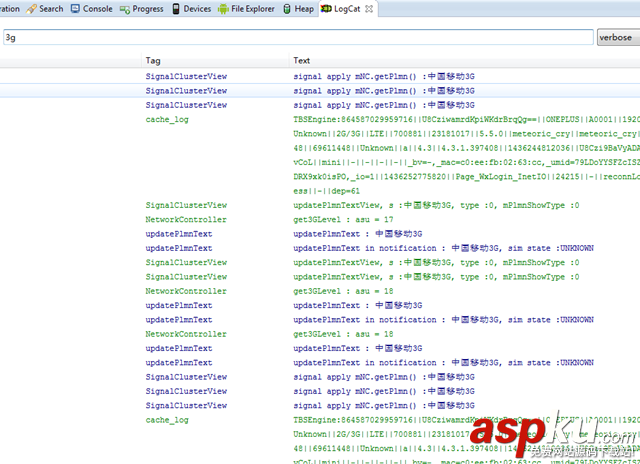640x464 pixels.
Task: Click the Console tab monitor icon
Action: click(75, 9)
